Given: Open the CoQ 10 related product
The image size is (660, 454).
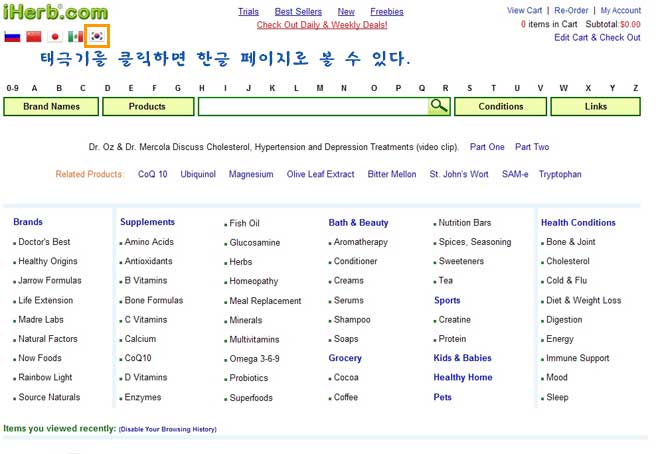Looking at the screenshot, I should coord(153,174).
